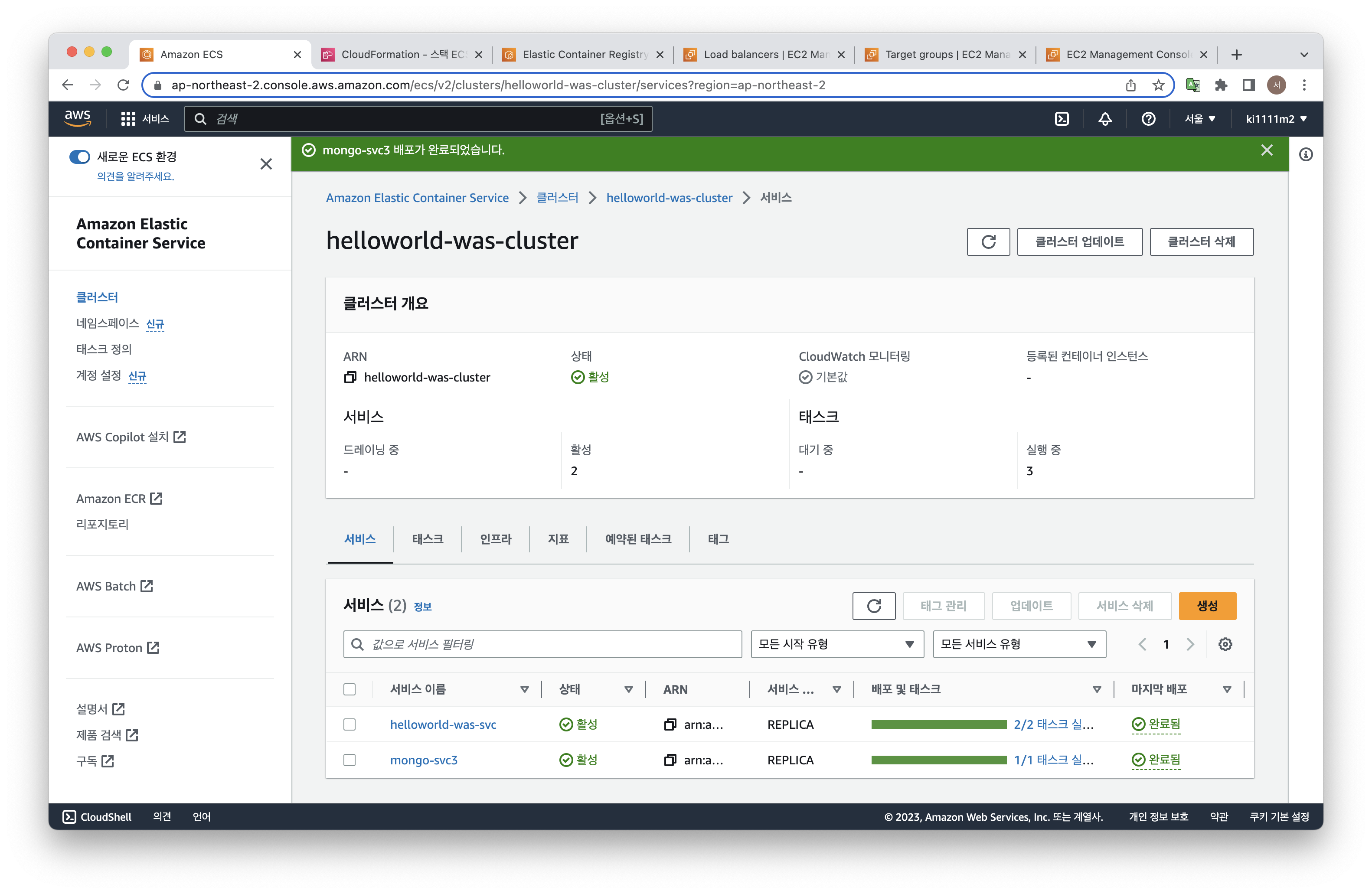Switch to the 태스크 tab
1372x894 pixels.
427,539
